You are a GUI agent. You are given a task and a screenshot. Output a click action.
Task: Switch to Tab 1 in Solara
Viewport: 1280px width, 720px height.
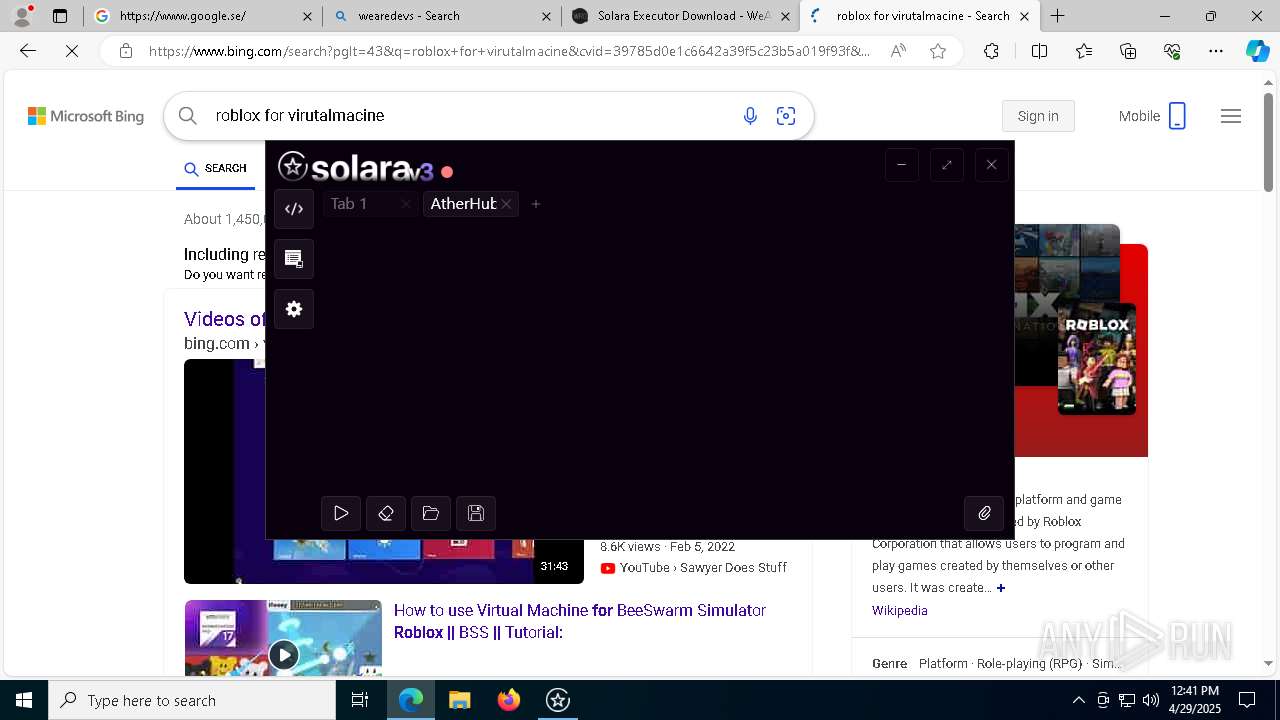point(349,204)
